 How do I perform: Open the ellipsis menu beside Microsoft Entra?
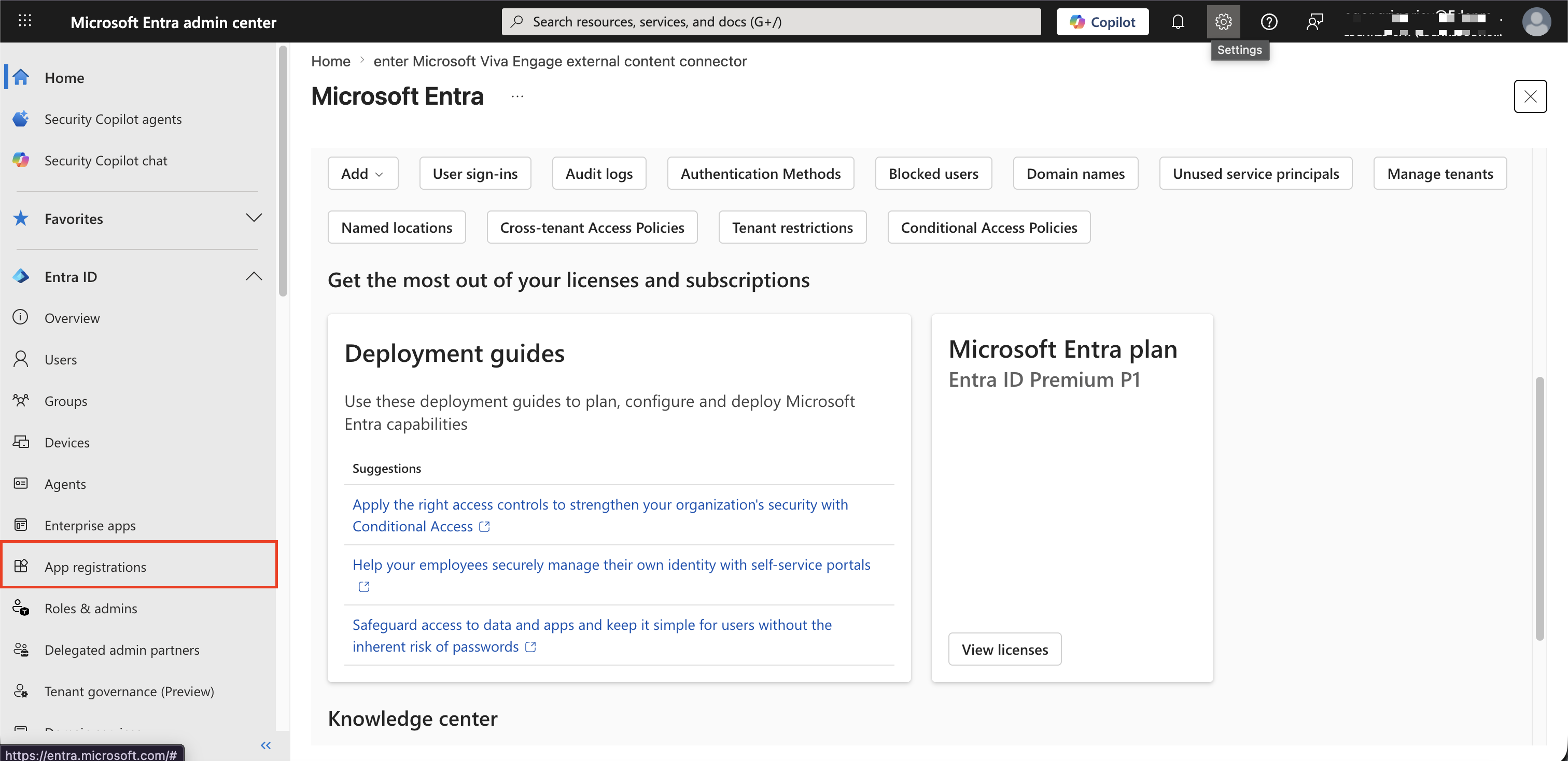[x=517, y=96]
